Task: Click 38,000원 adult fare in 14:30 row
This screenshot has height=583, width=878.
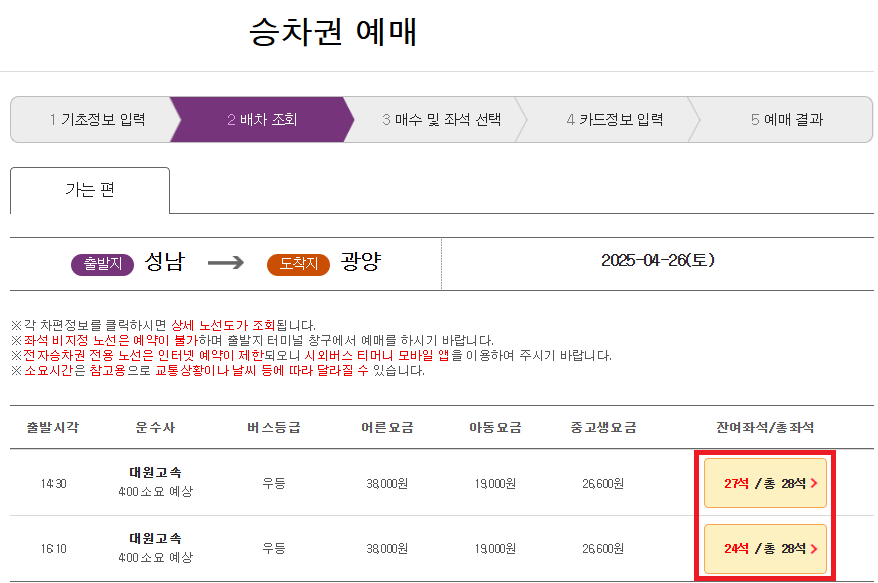Action: pyautogui.click(x=387, y=483)
